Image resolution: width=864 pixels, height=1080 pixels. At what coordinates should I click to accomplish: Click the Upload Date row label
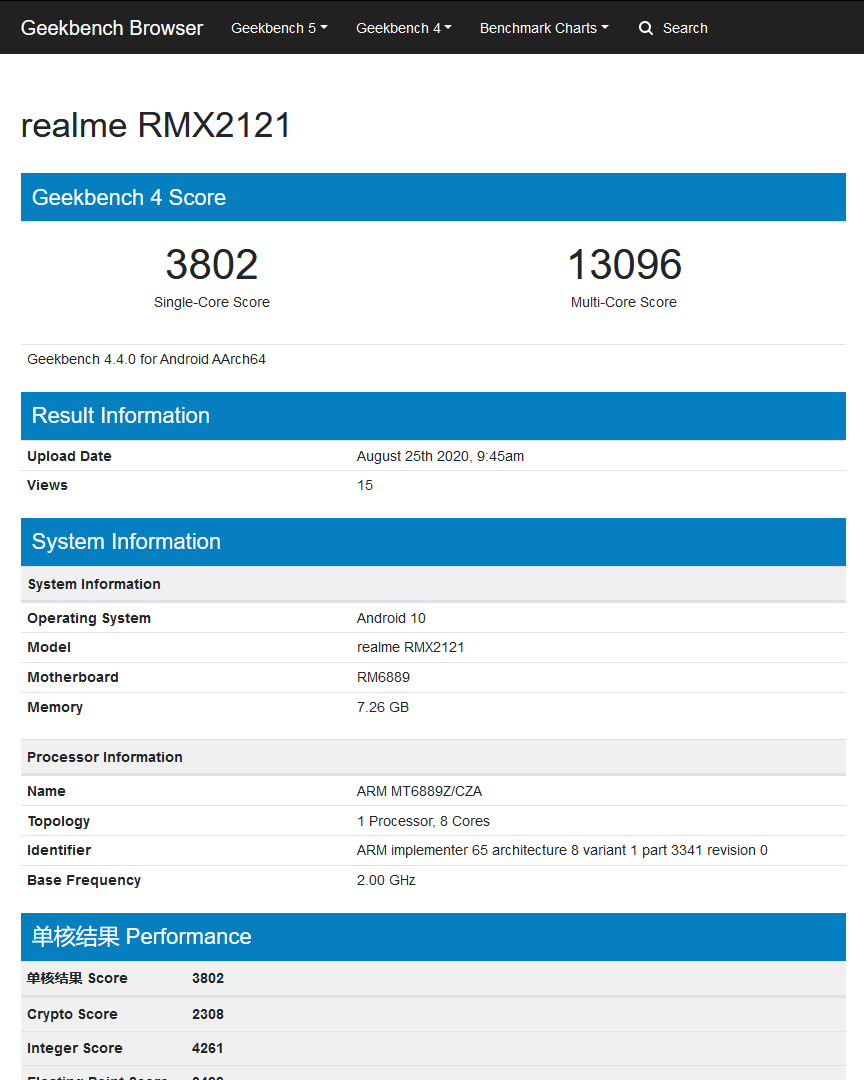[x=69, y=456]
